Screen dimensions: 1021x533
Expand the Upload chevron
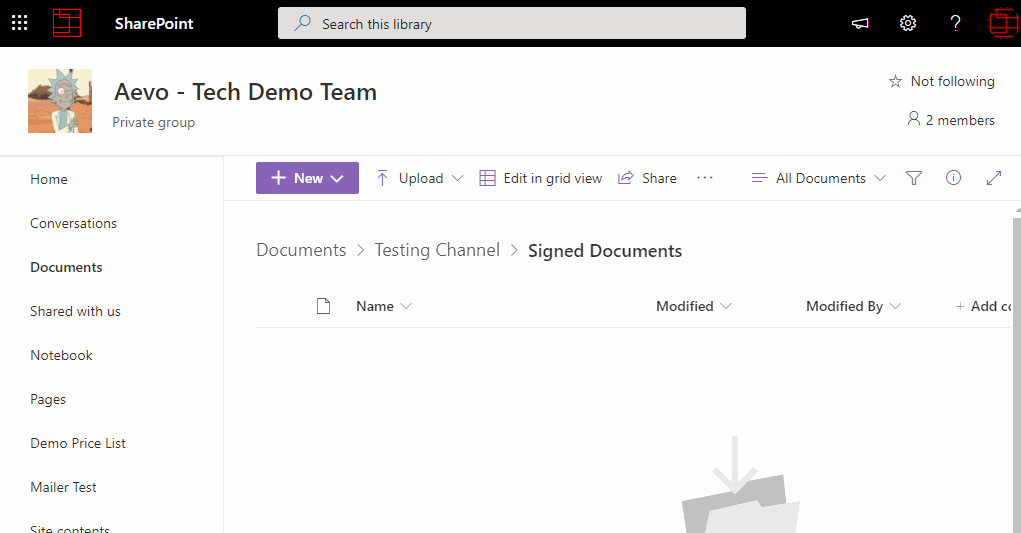[x=458, y=178]
